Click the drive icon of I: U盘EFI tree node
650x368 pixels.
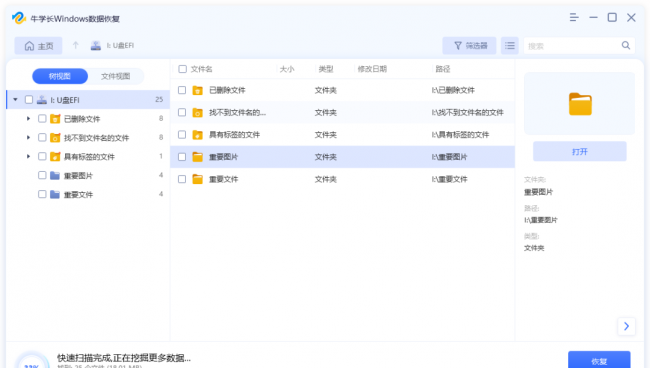(42, 99)
